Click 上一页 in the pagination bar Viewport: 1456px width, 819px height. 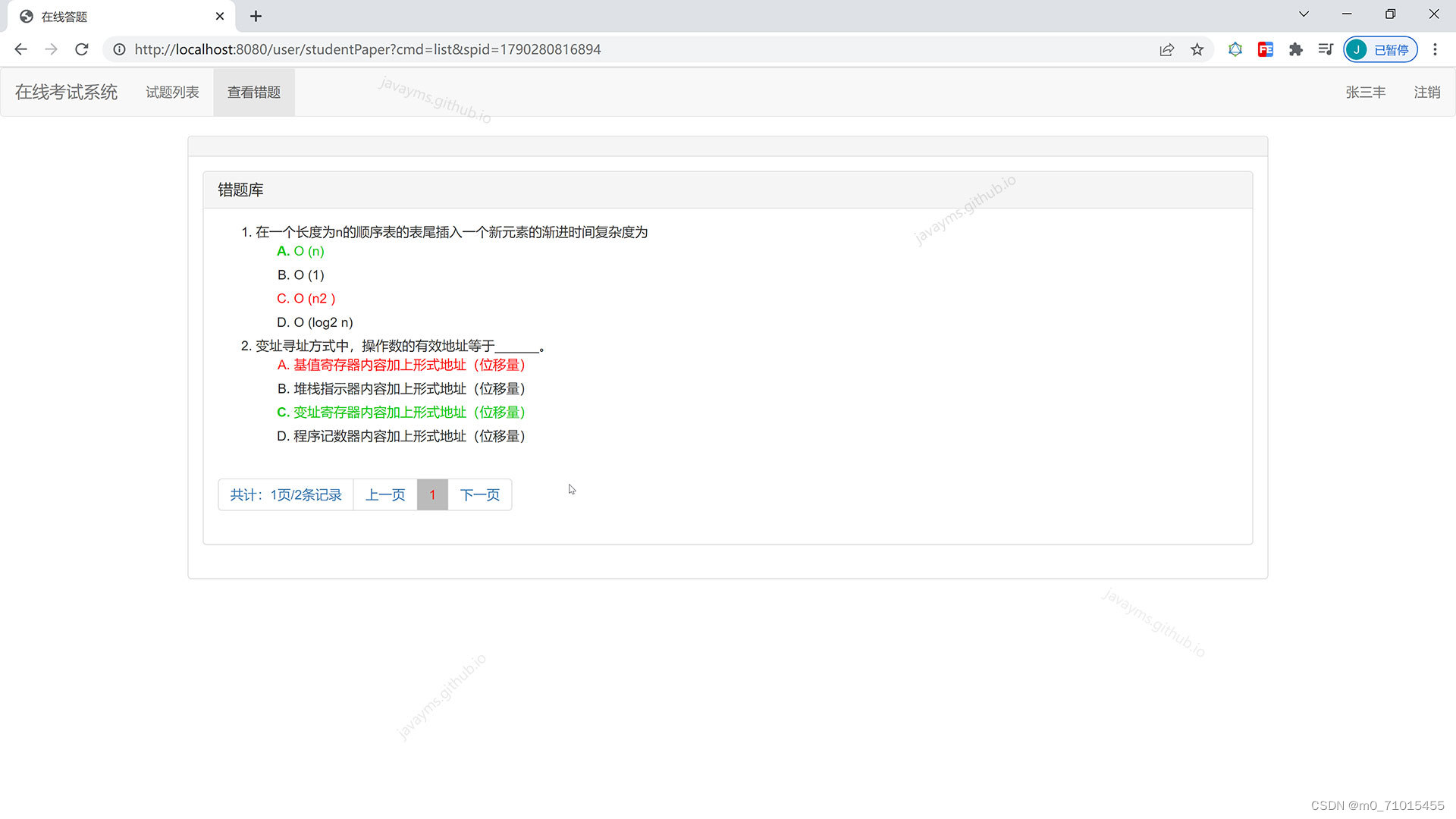(x=385, y=494)
